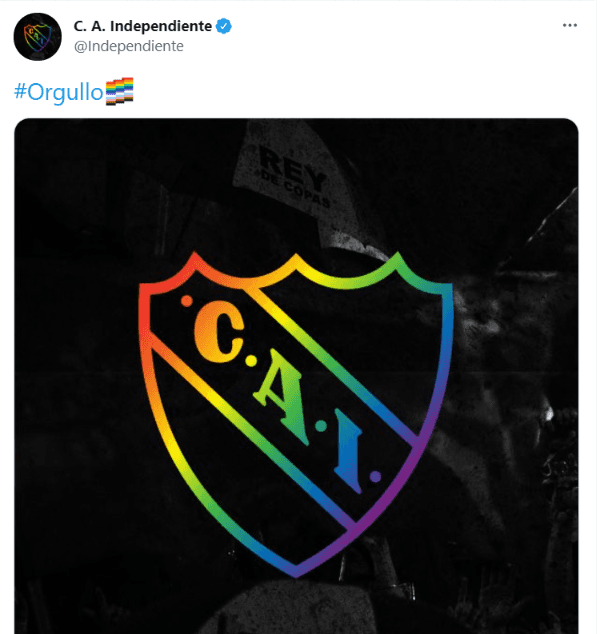Click the green right peak of the shield
Image resolution: width=600 pixels, height=634 pixels.
click(x=397, y=260)
